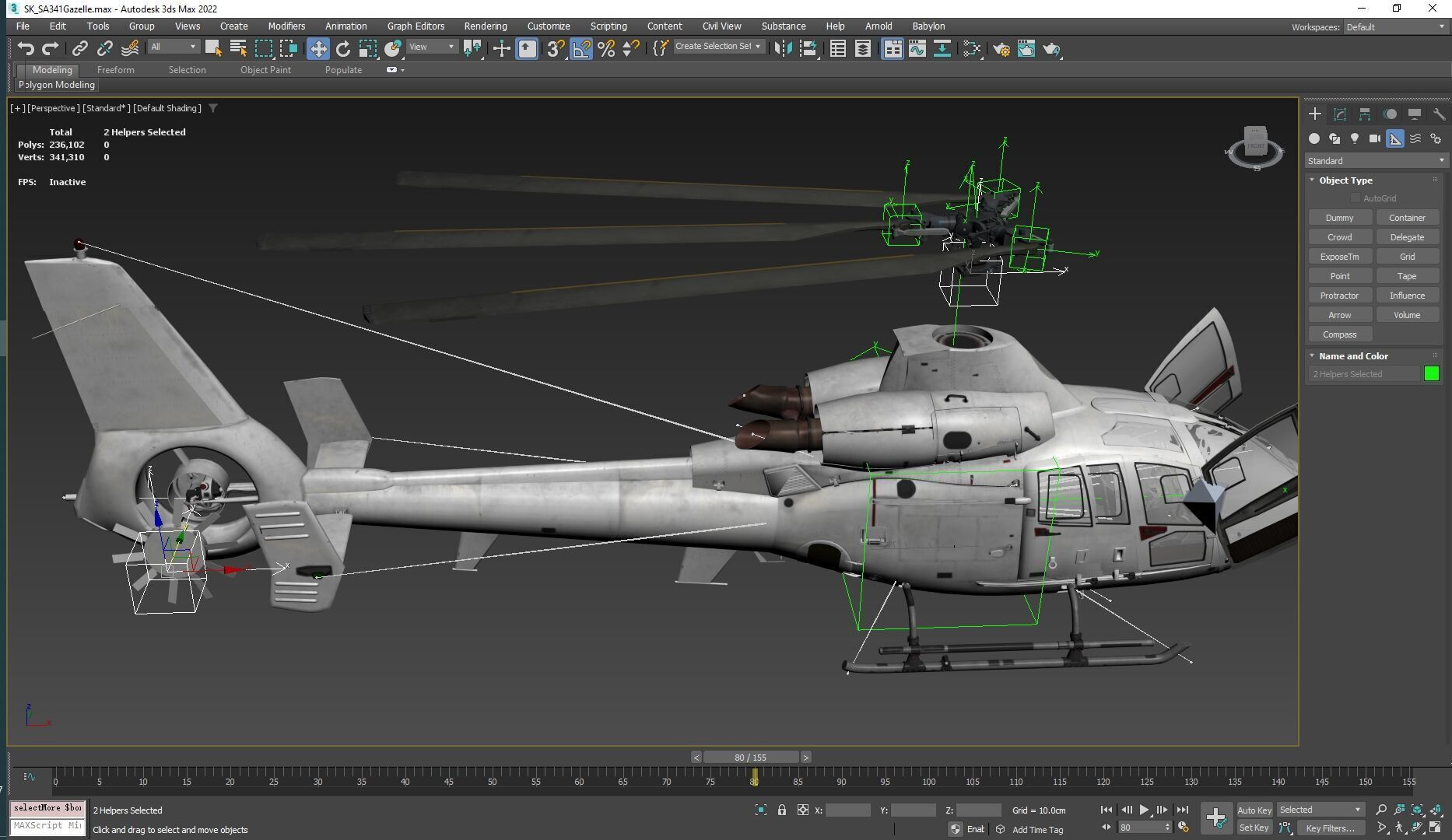Open the Key Filters dialog

point(1330,828)
